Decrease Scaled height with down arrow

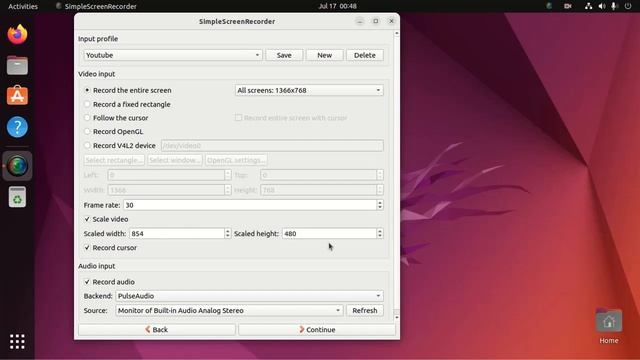coord(380,236)
